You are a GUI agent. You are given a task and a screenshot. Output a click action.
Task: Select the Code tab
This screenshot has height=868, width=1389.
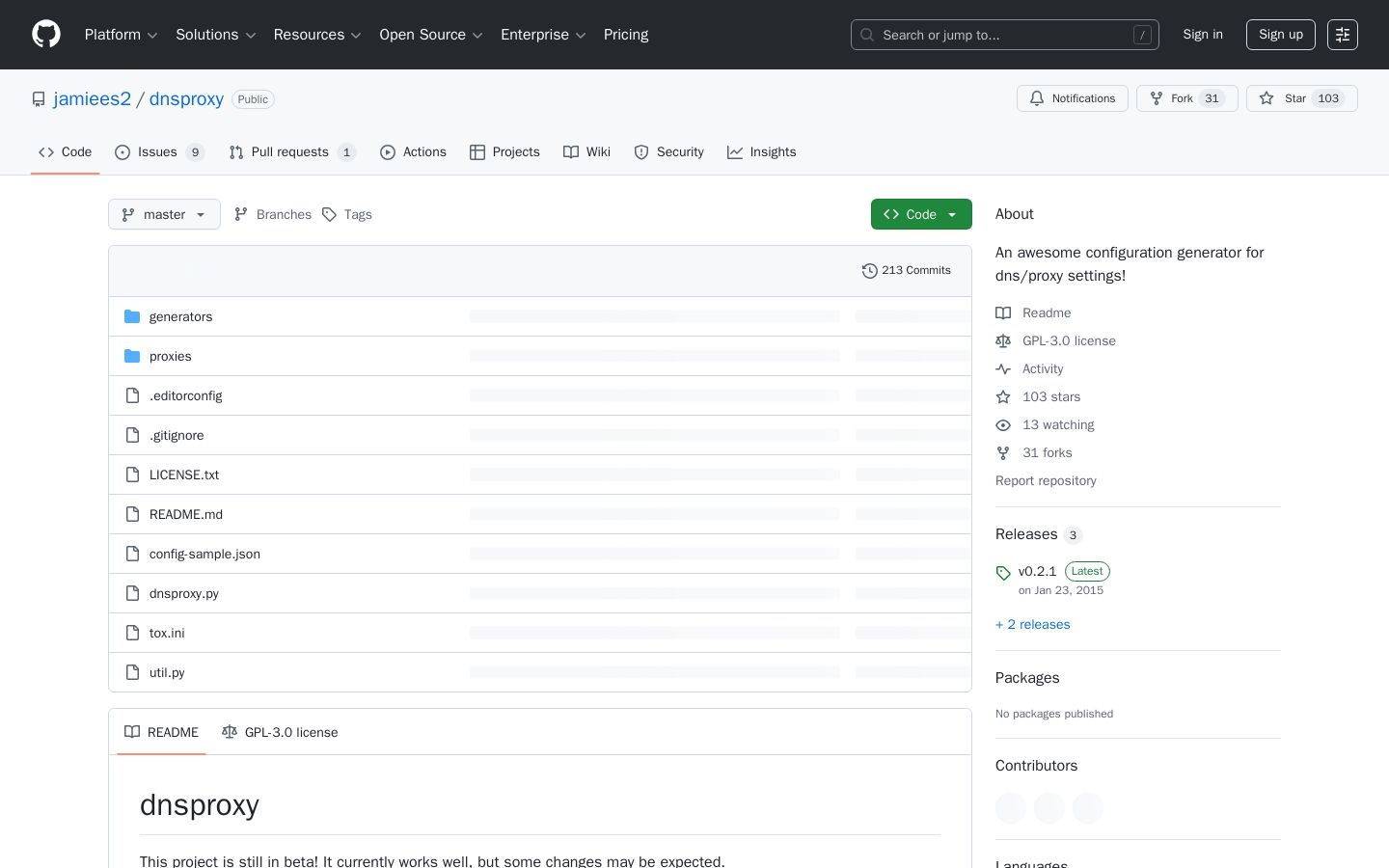[65, 152]
